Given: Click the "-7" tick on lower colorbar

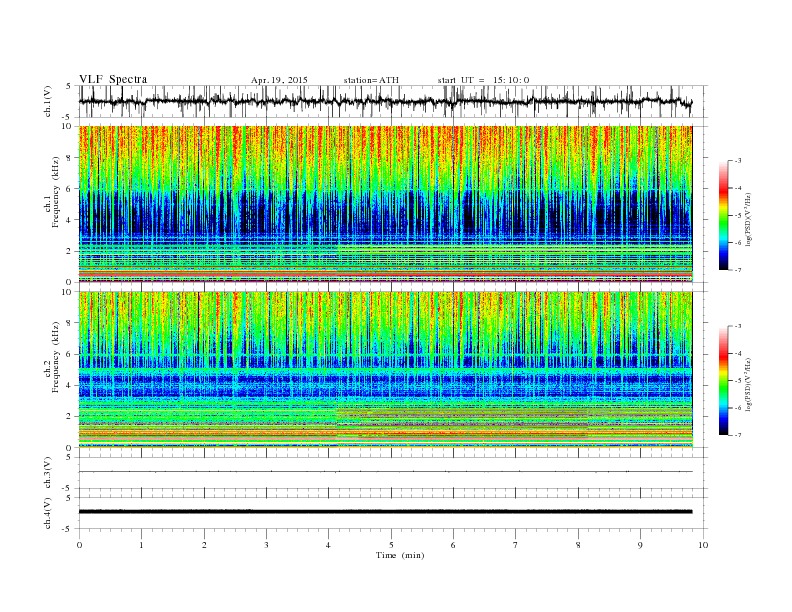Looking at the screenshot, I should pos(738,435).
